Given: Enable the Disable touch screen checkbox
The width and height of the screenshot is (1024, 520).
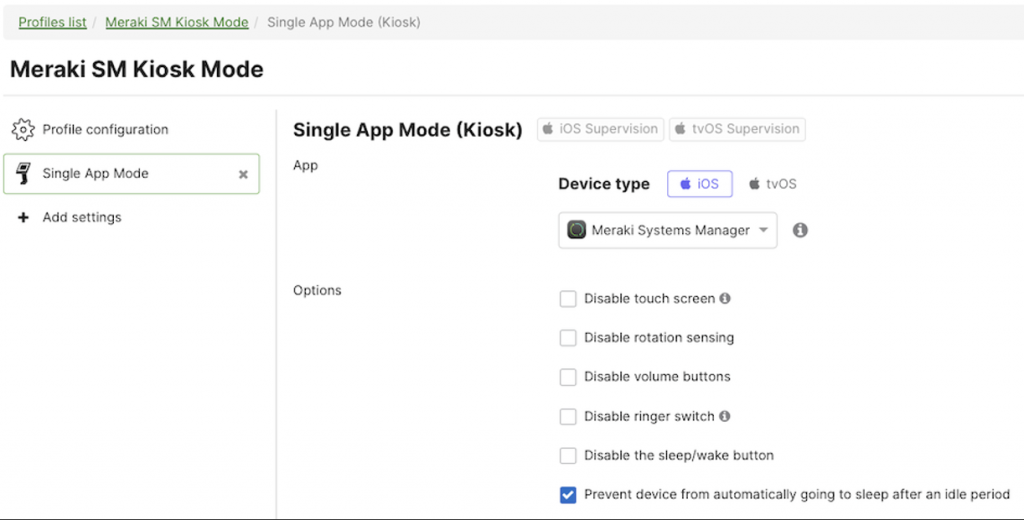Looking at the screenshot, I should [x=568, y=299].
